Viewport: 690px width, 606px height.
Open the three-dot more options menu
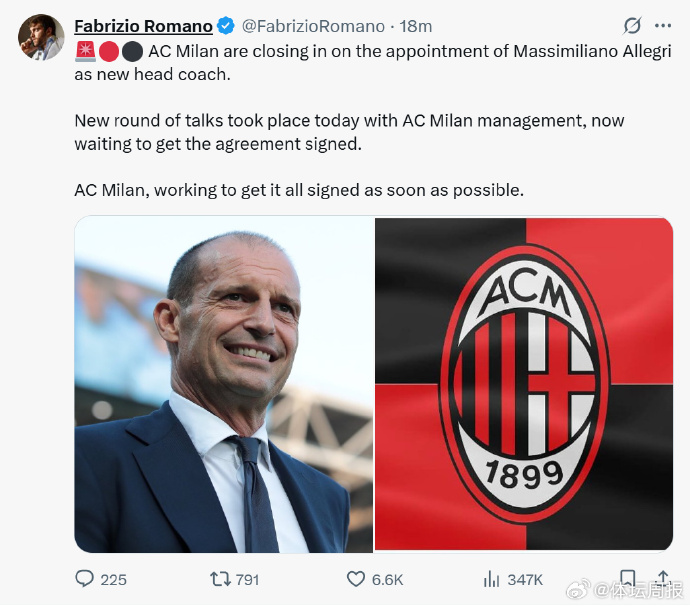[662, 26]
